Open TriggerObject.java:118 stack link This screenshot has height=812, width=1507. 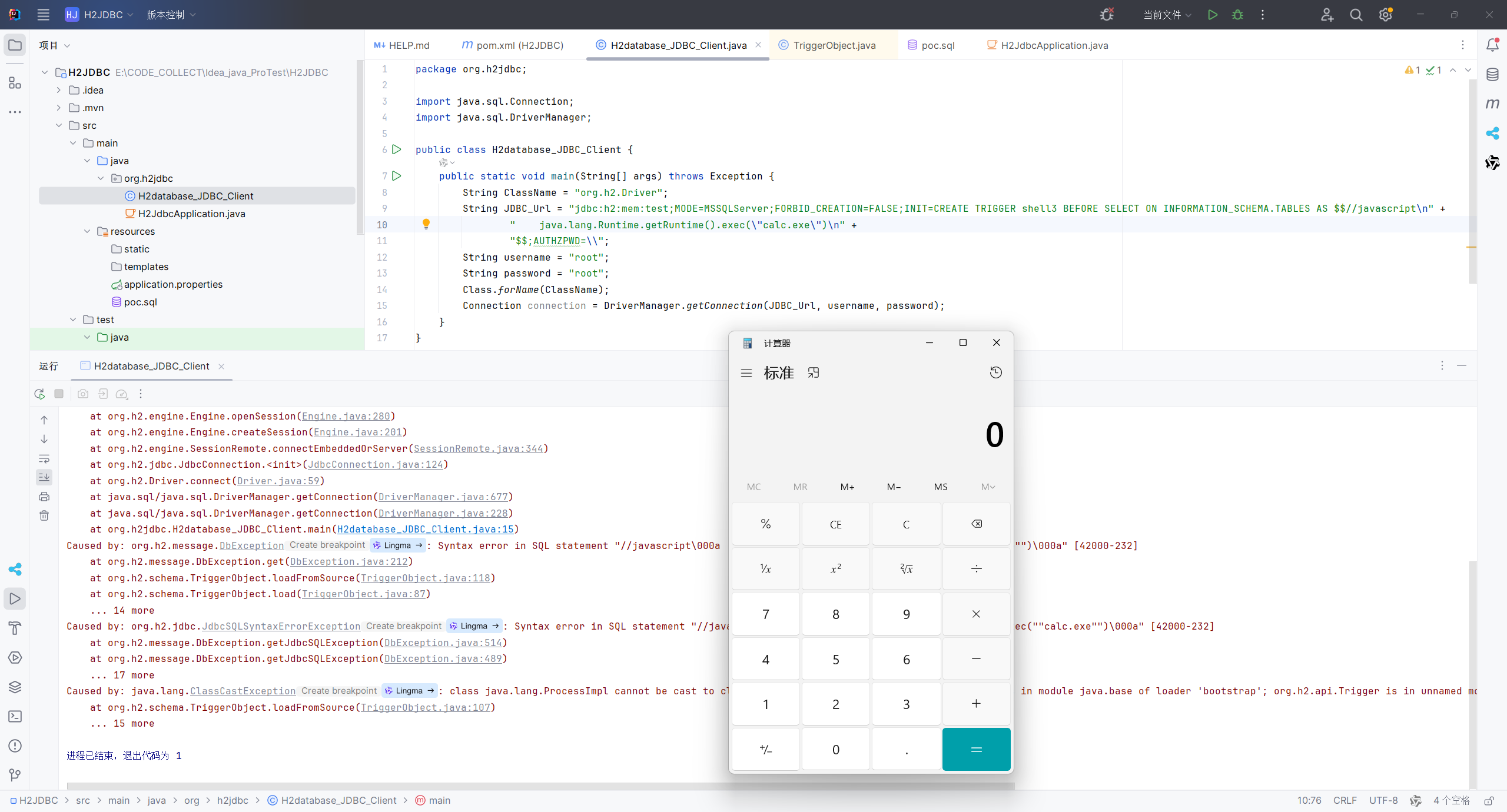(x=426, y=578)
